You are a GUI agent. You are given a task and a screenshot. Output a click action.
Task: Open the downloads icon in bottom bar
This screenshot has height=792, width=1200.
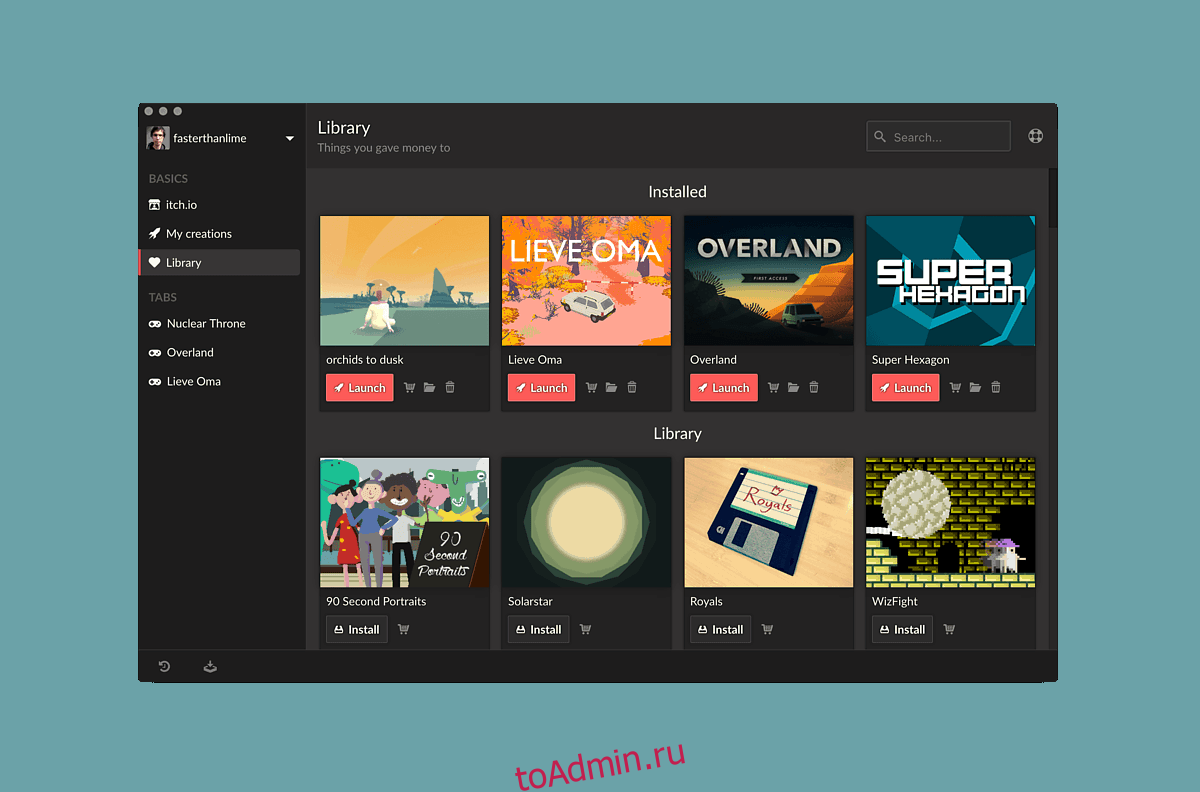pyautogui.click(x=210, y=667)
